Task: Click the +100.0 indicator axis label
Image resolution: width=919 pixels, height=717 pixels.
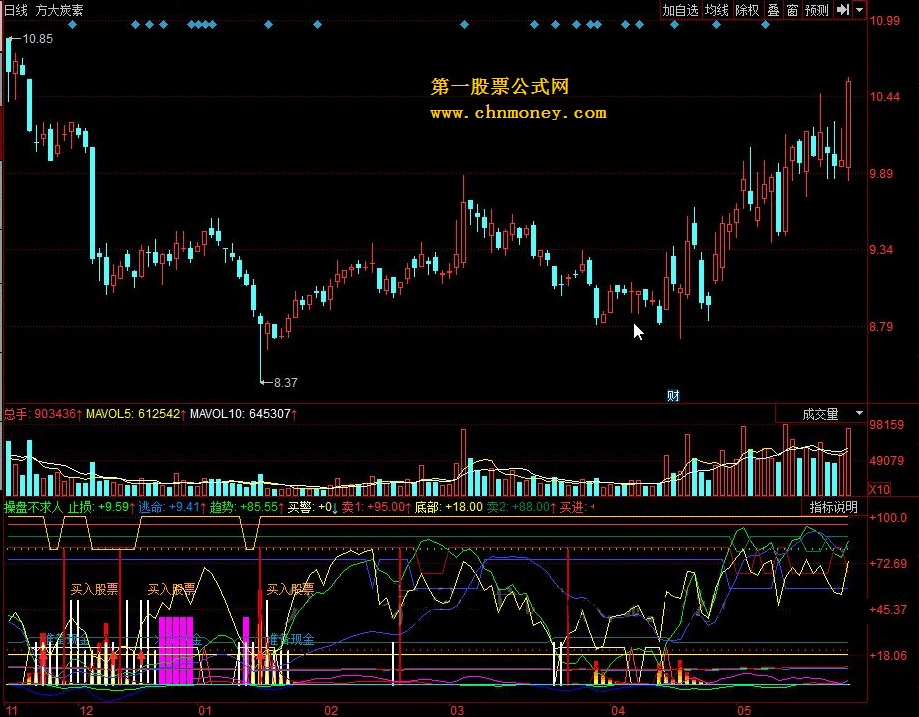Action: tap(888, 518)
